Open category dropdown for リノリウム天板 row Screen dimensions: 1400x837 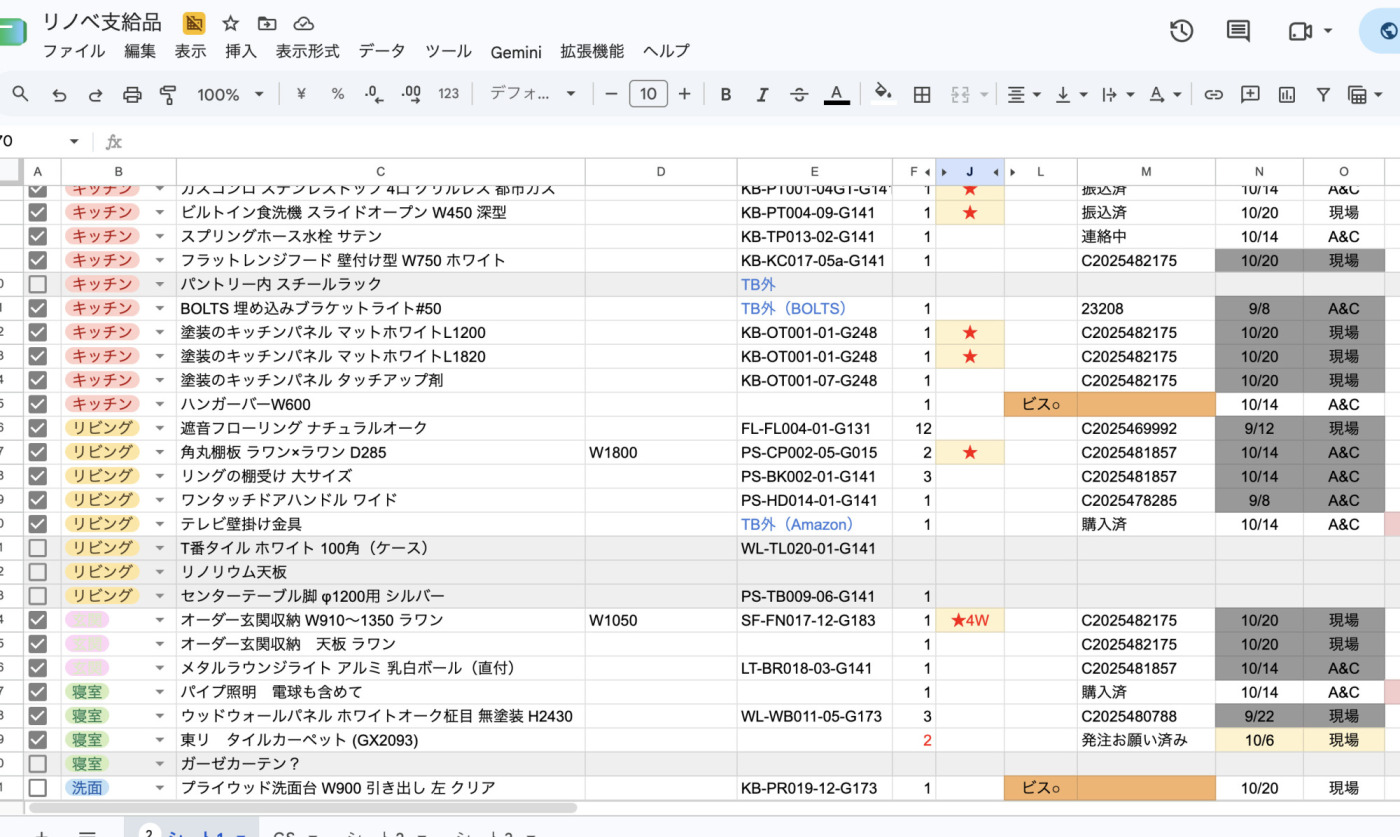pyautogui.click(x=159, y=572)
